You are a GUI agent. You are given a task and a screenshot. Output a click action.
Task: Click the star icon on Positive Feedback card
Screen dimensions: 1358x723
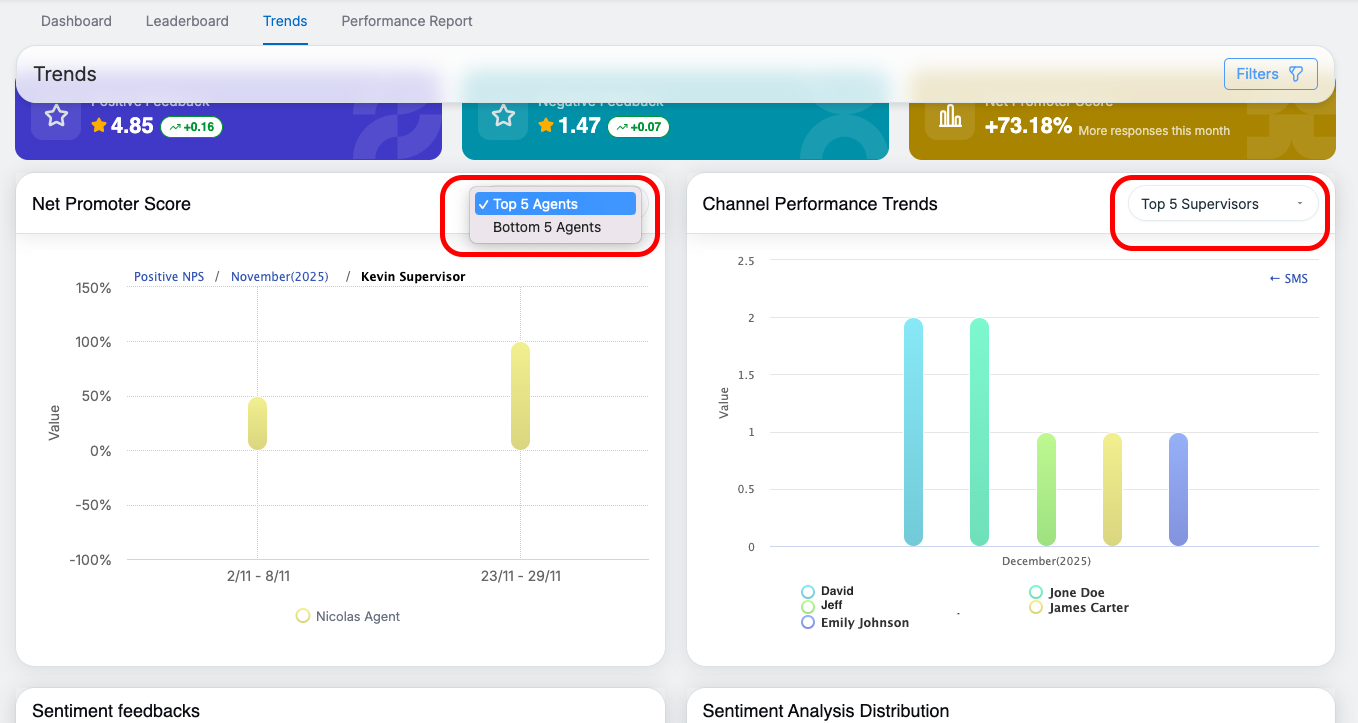tap(56, 116)
